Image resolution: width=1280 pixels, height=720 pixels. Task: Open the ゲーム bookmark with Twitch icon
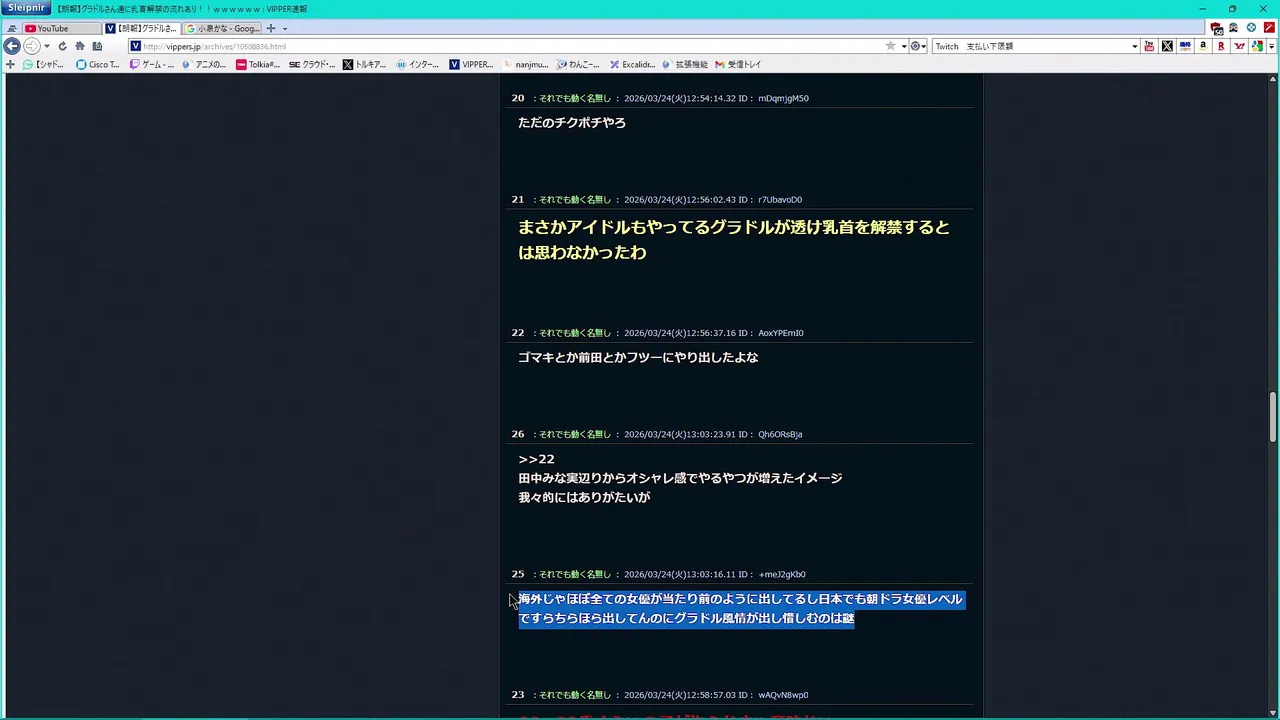click(x=152, y=64)
